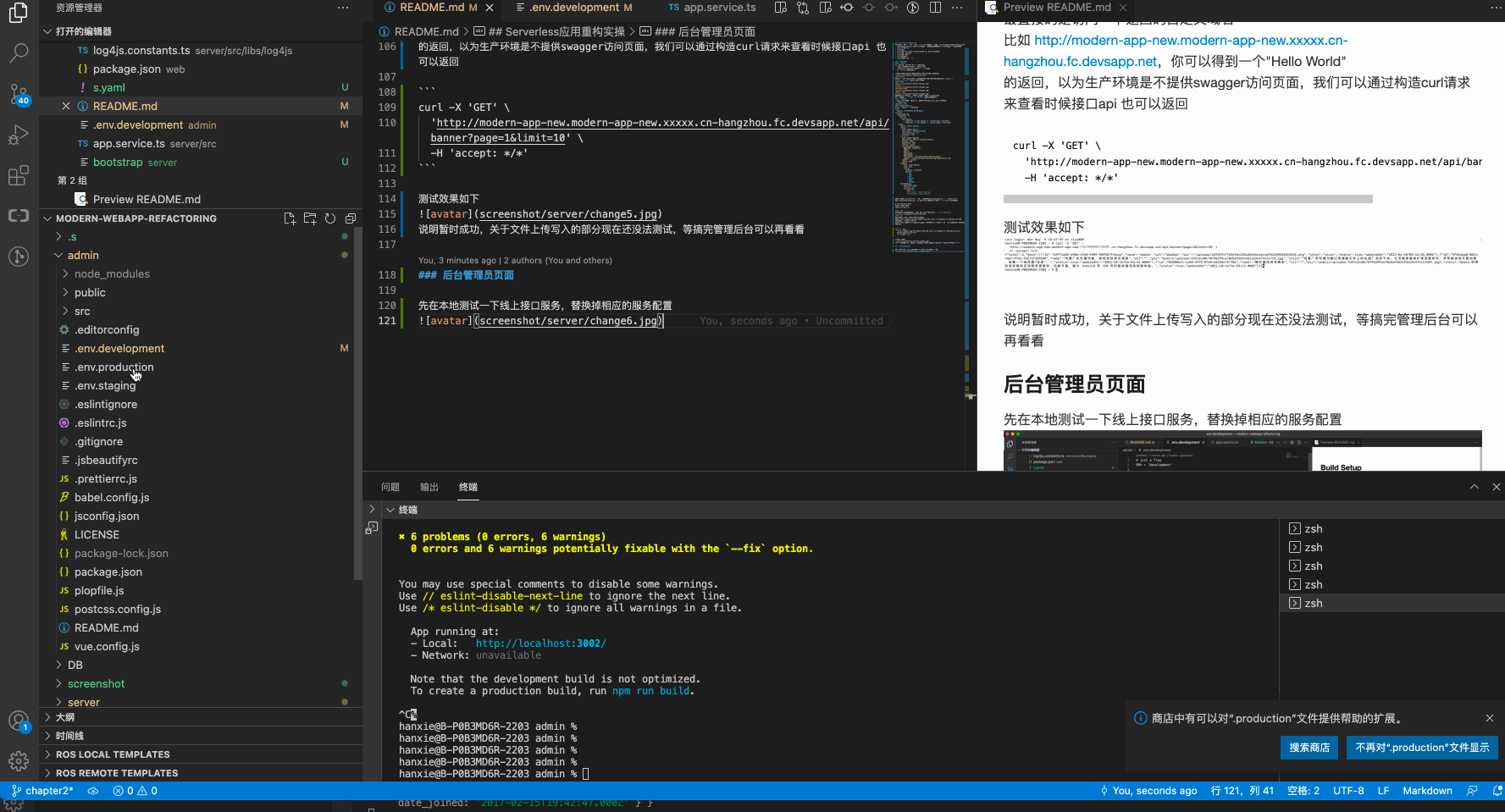Maximize the terminal panel with chevron
This screenshot has width=1505, height=812.
1475,487
